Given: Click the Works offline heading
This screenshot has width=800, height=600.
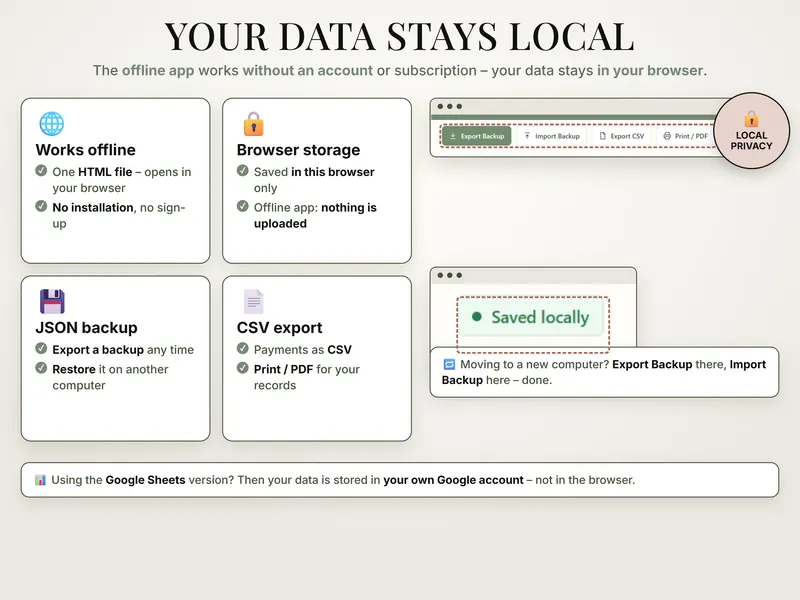Looking at the screenshot, I should click(86, 150).
